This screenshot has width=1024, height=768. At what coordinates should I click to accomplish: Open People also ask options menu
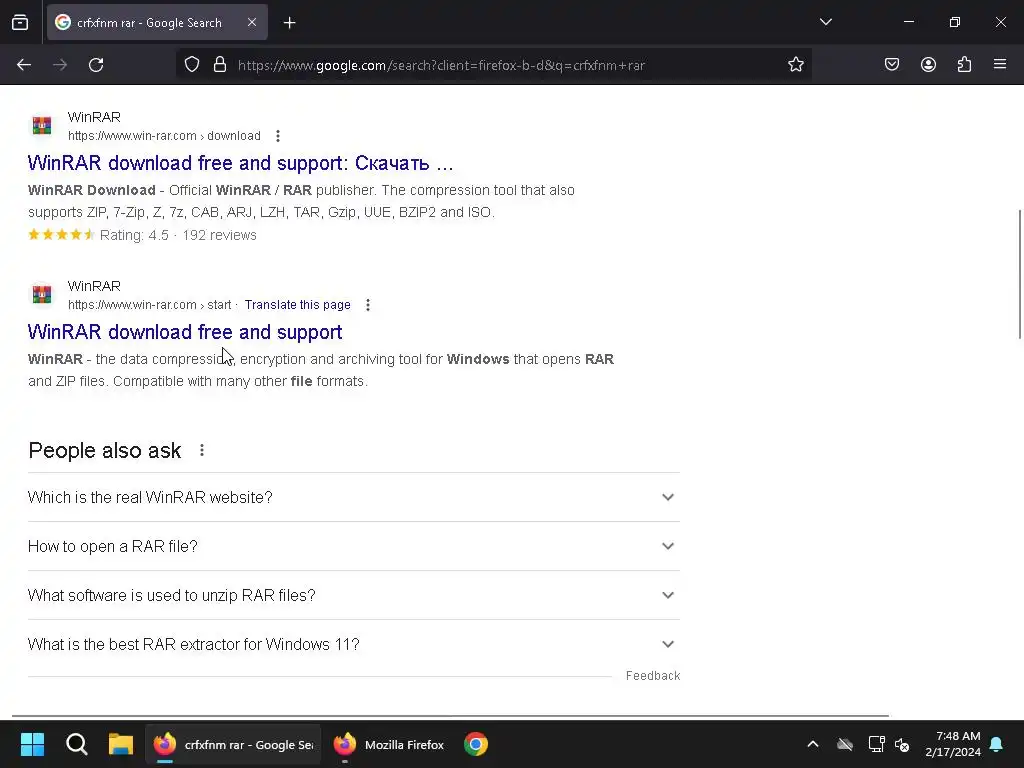pos(202,450)
